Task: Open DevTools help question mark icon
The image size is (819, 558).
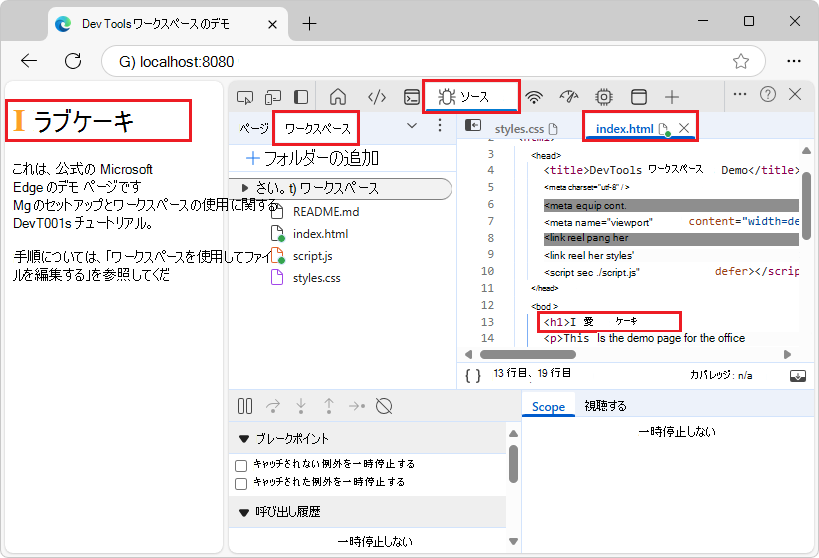Action: 768,94
